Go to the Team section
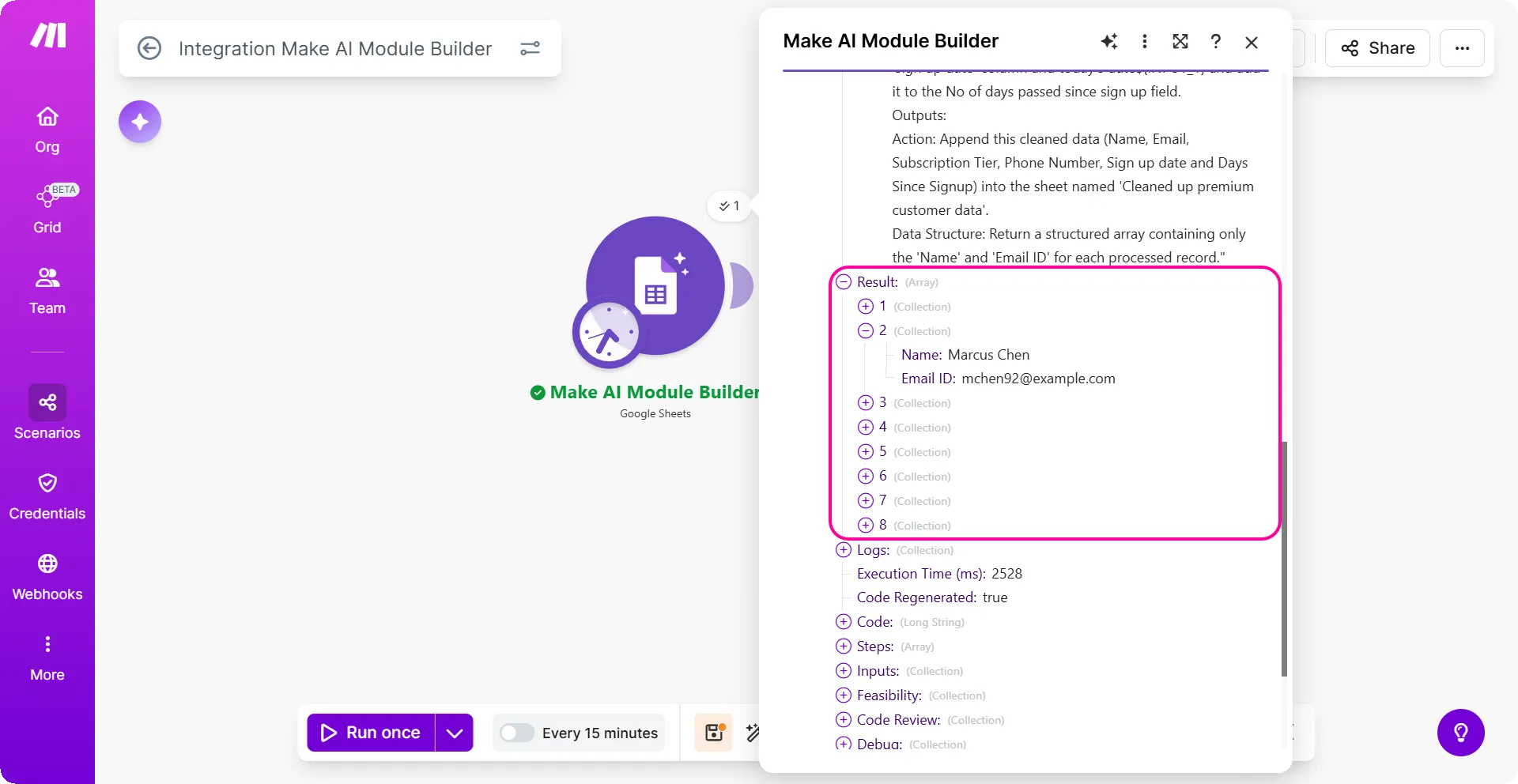 (x=47, y=292)
